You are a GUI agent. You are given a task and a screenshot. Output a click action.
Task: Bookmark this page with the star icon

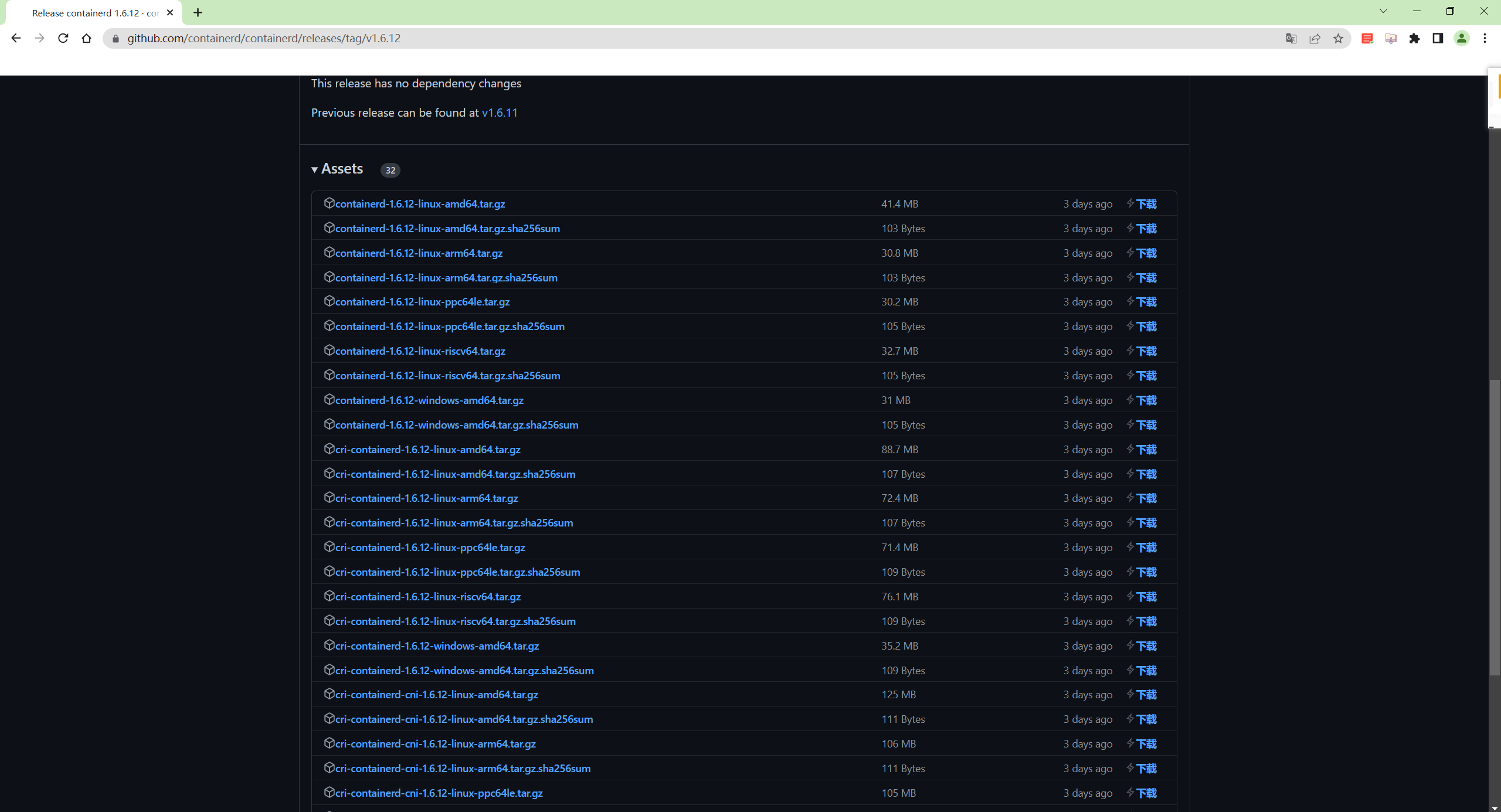click(1338, 38)
